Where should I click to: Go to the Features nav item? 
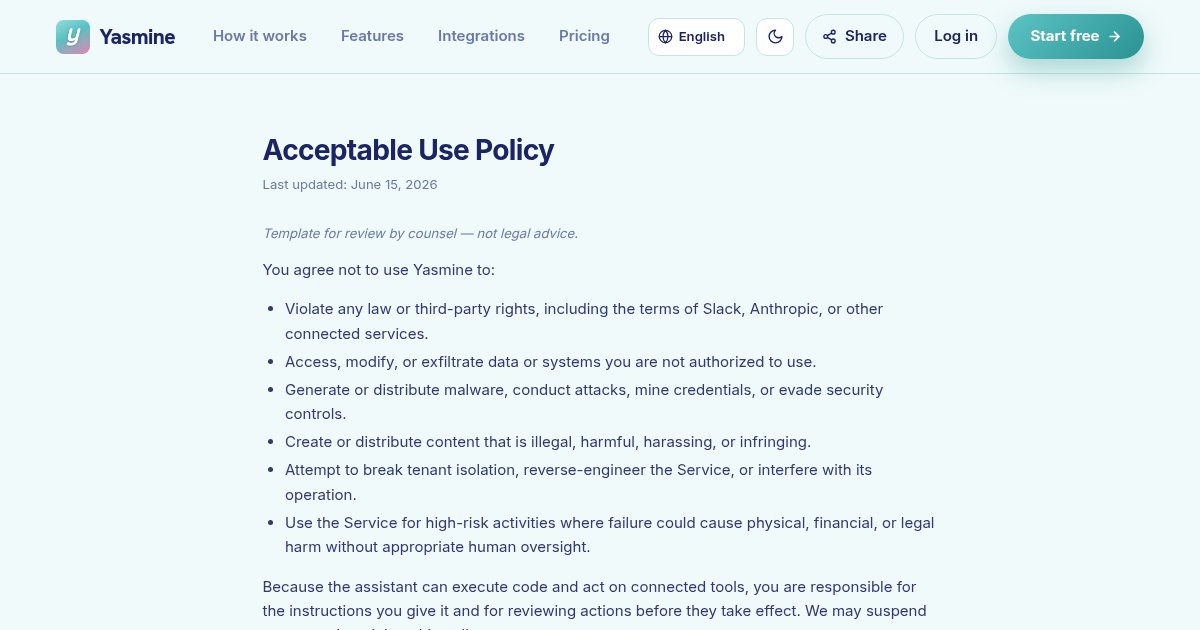coord(372,36)
